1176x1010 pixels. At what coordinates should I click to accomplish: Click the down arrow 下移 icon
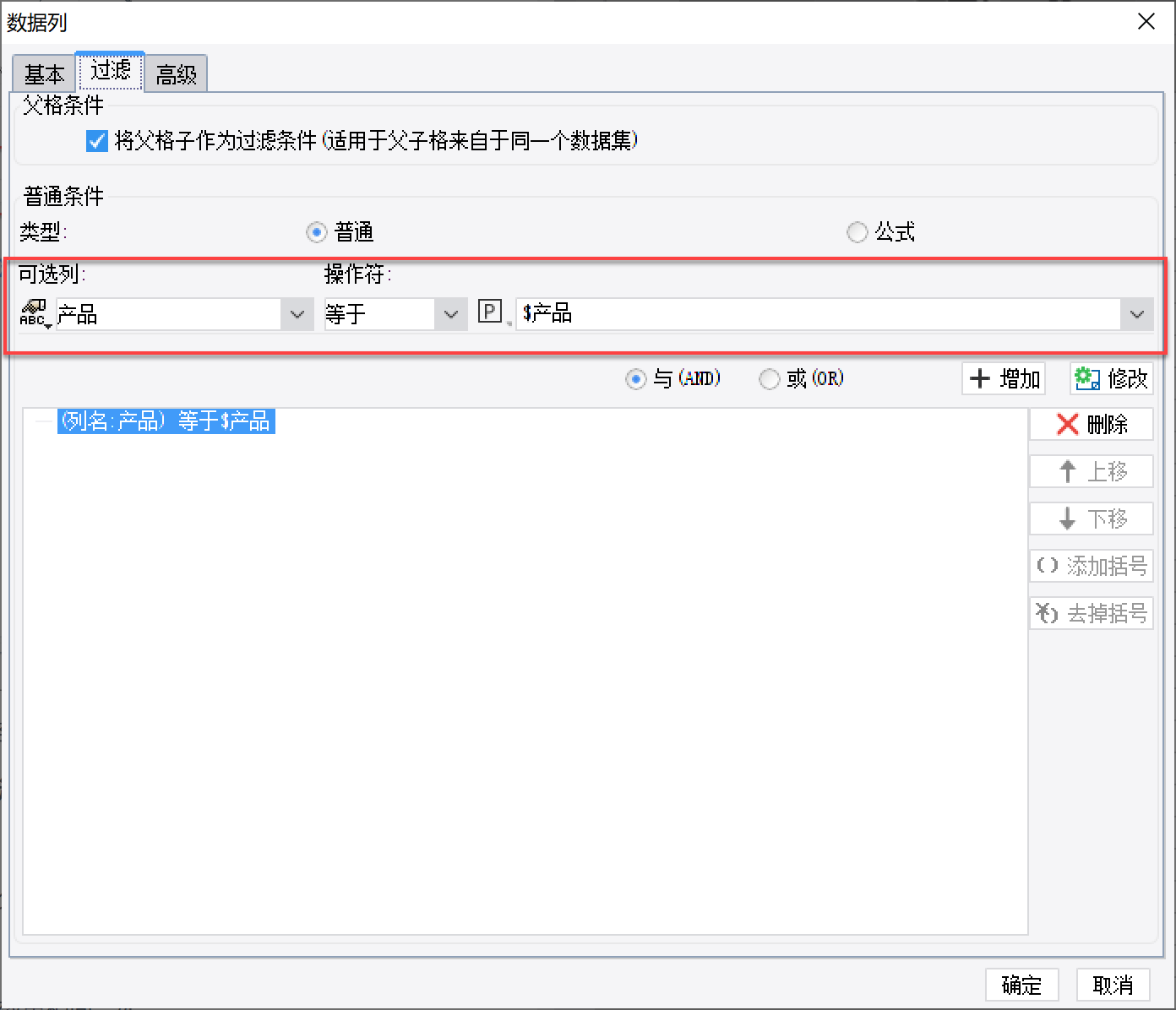click(x=1068, y=519)
